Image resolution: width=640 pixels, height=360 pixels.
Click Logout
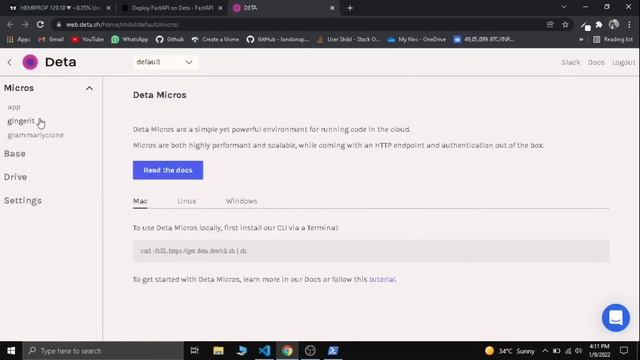pos(624,62)
